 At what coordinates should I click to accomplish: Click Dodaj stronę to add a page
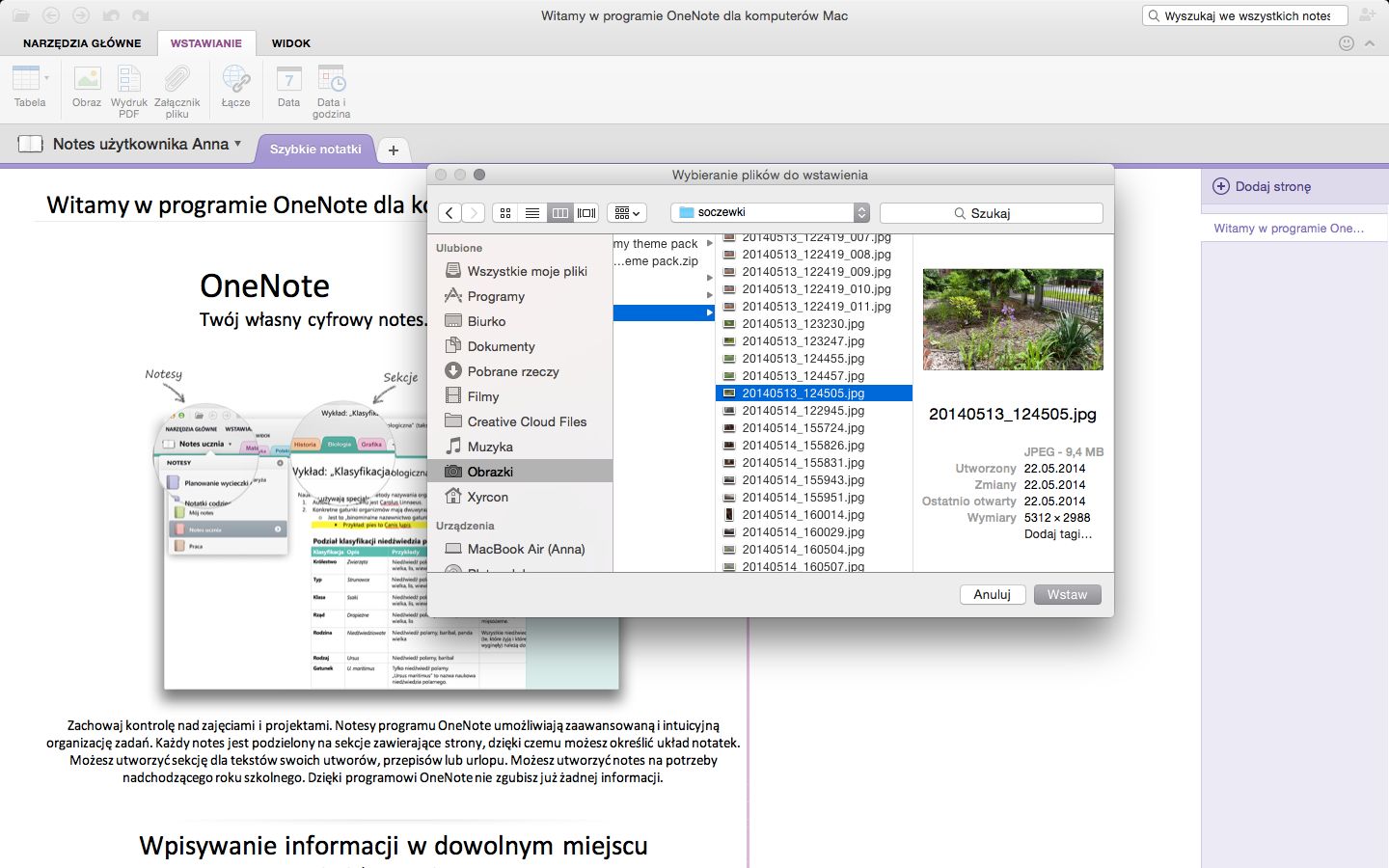point(1264,187)
